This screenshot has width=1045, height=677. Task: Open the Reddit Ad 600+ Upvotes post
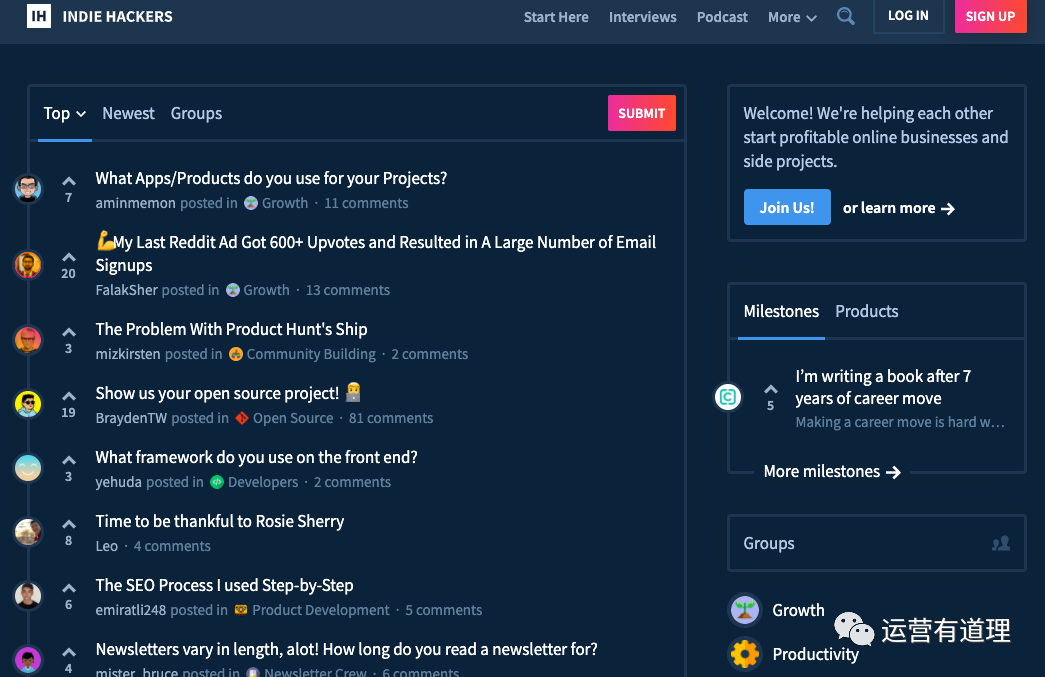click(x=376, y=253)
